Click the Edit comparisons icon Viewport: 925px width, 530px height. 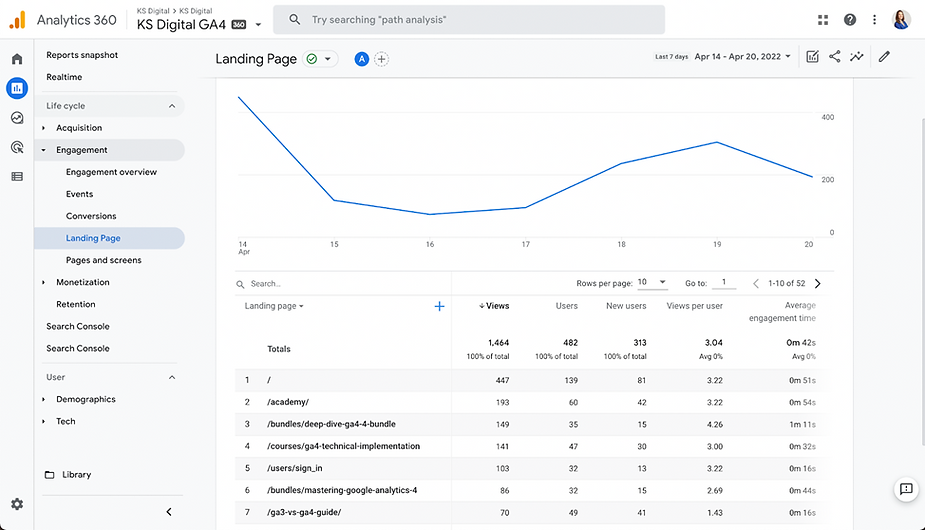812,57
